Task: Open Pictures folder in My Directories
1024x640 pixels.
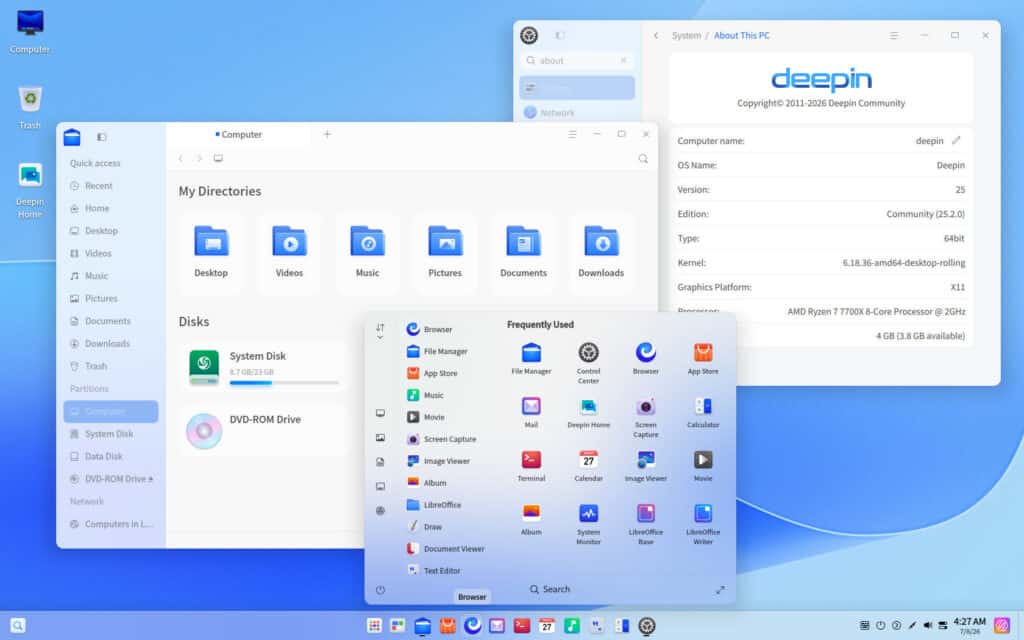Action: pyautogui.click(x=445, y=253)
